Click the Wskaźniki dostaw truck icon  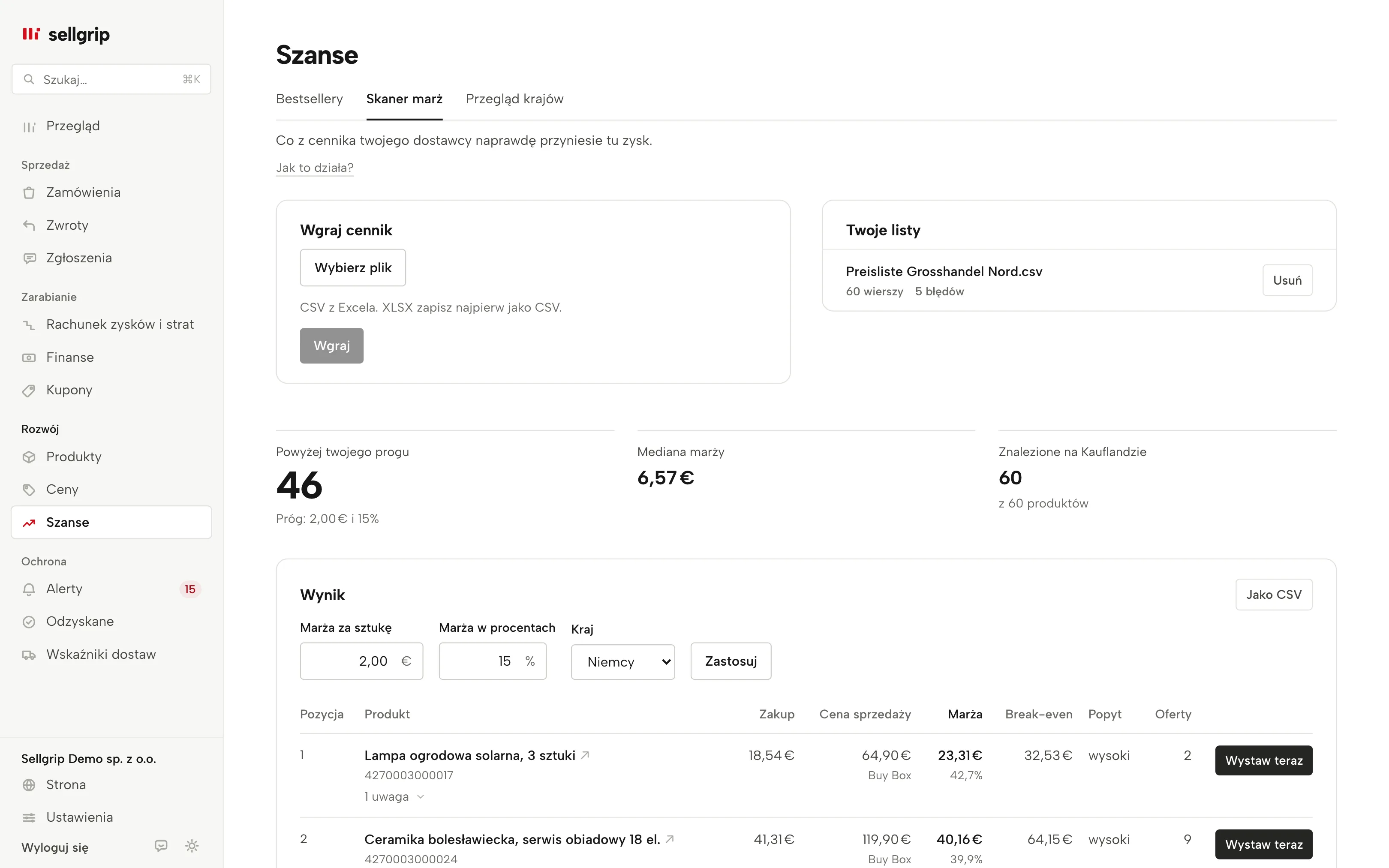tap(29, 655)
